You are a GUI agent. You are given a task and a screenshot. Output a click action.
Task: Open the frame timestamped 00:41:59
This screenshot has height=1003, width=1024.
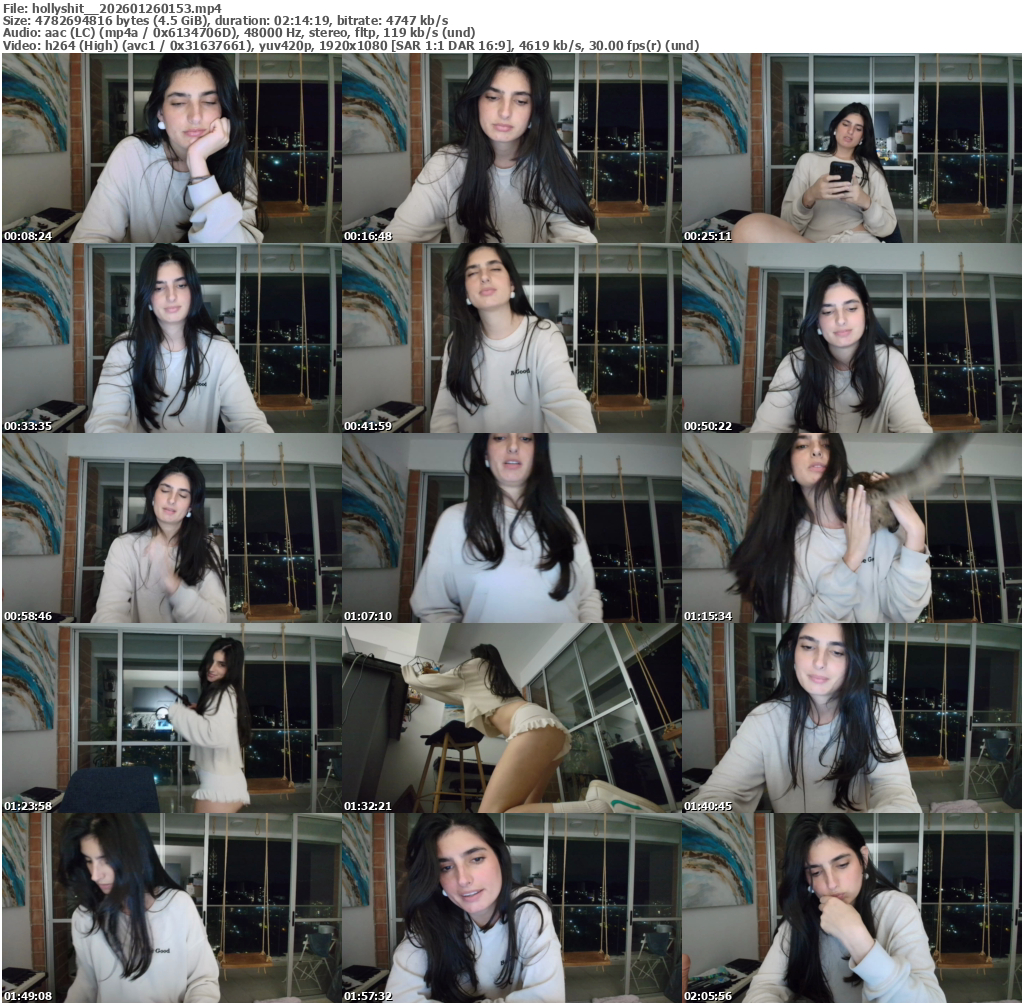point(511,338)
